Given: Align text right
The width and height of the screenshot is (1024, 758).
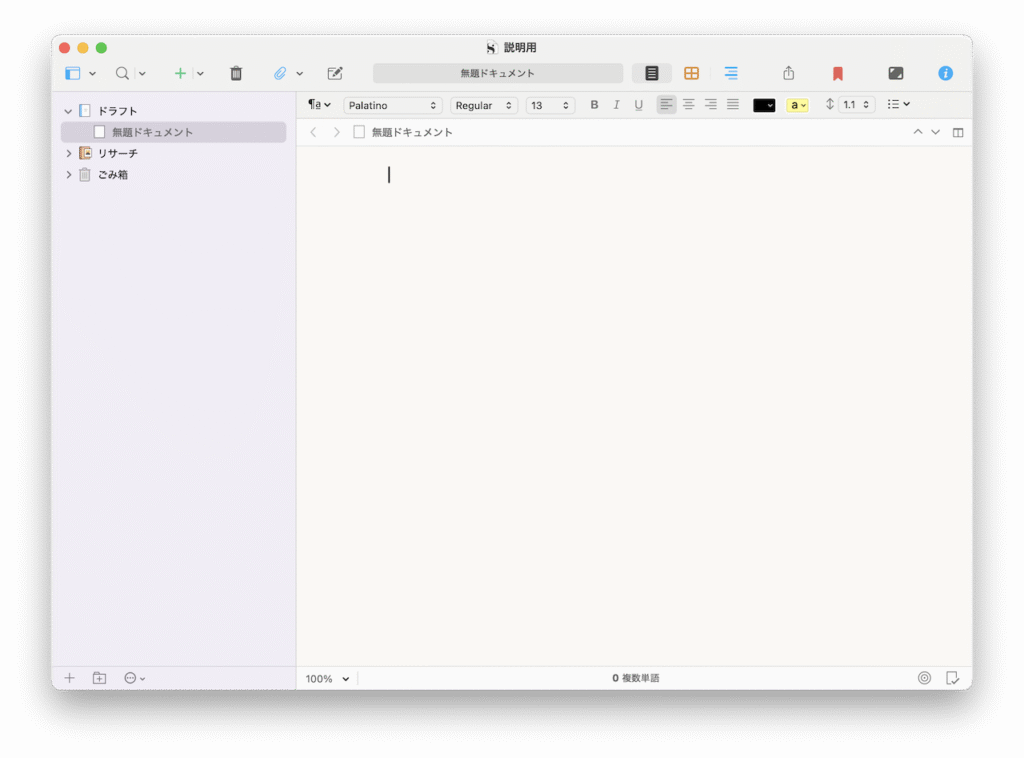Looking at the screenshot, I should click(711, 104).
